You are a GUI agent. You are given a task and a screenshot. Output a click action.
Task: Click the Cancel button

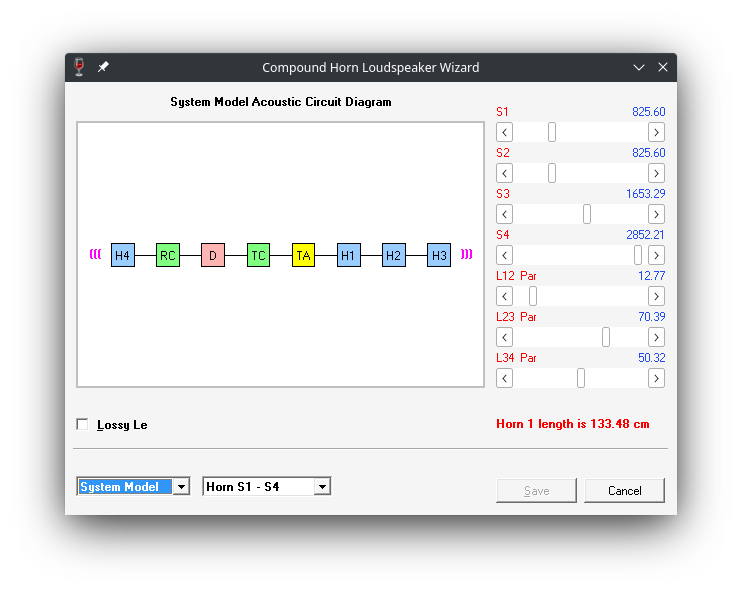coord(624,491)
